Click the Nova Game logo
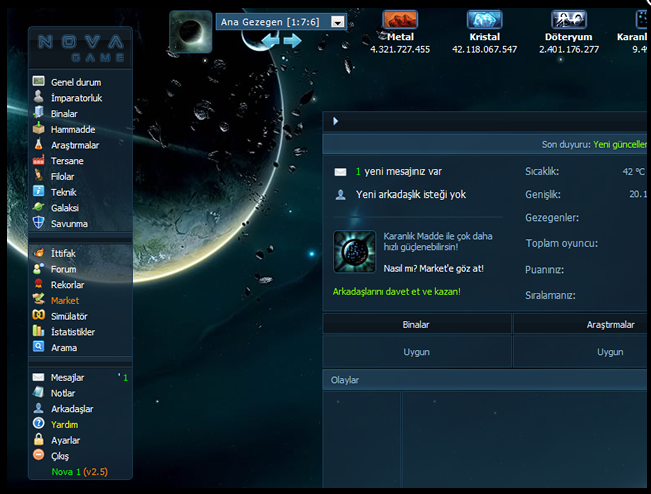The height and width of the screenshot is (494, 651). [80, 48]
